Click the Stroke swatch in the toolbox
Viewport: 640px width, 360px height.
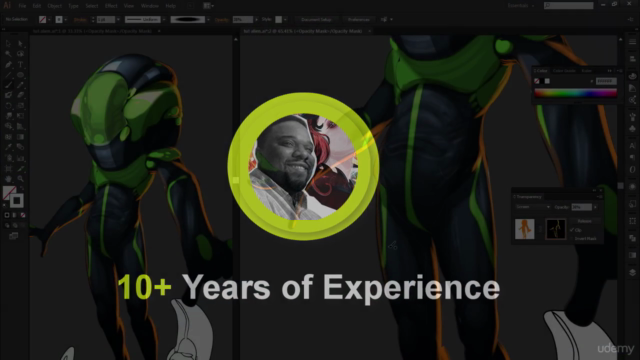click(x=17, y=200)
